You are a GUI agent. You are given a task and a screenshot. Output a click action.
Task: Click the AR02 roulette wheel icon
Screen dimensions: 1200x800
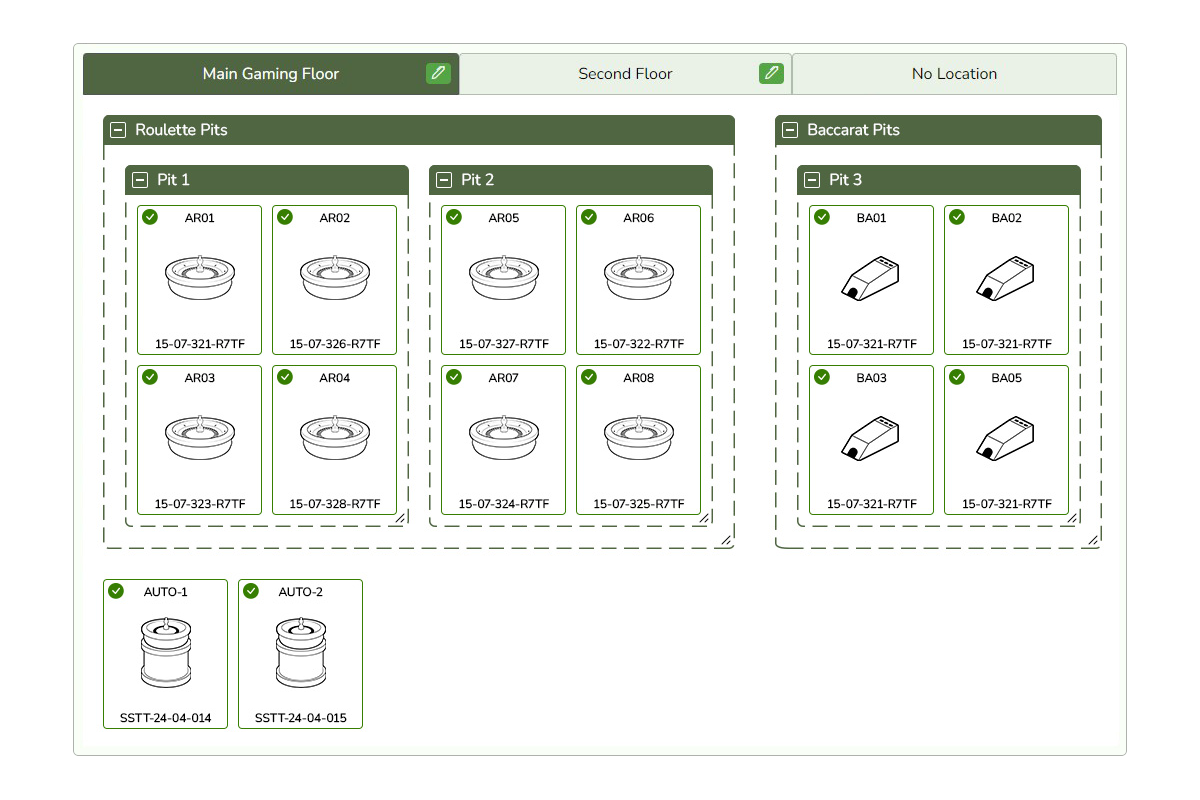click(x=335, y=277)
